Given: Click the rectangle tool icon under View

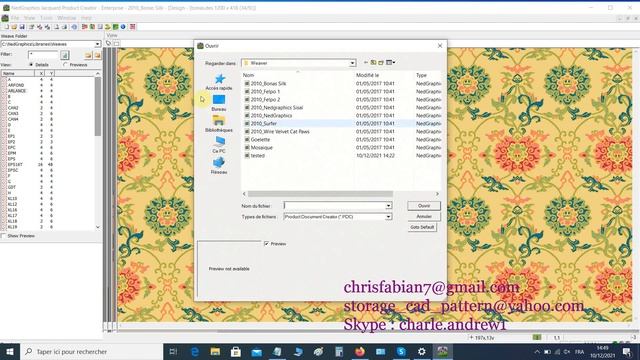Looking at the screenshot, I should [x=116, y=43].
